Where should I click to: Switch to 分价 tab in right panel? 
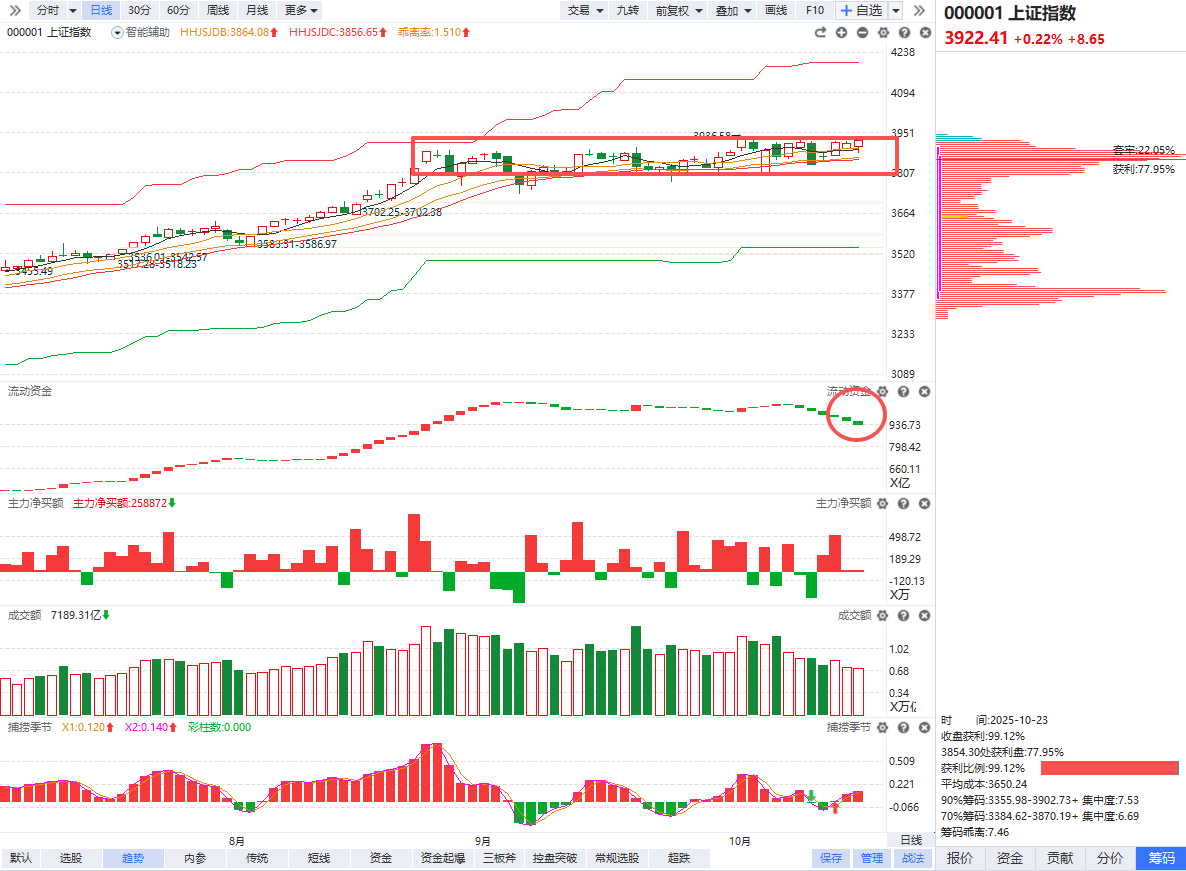pos(1110,858)
